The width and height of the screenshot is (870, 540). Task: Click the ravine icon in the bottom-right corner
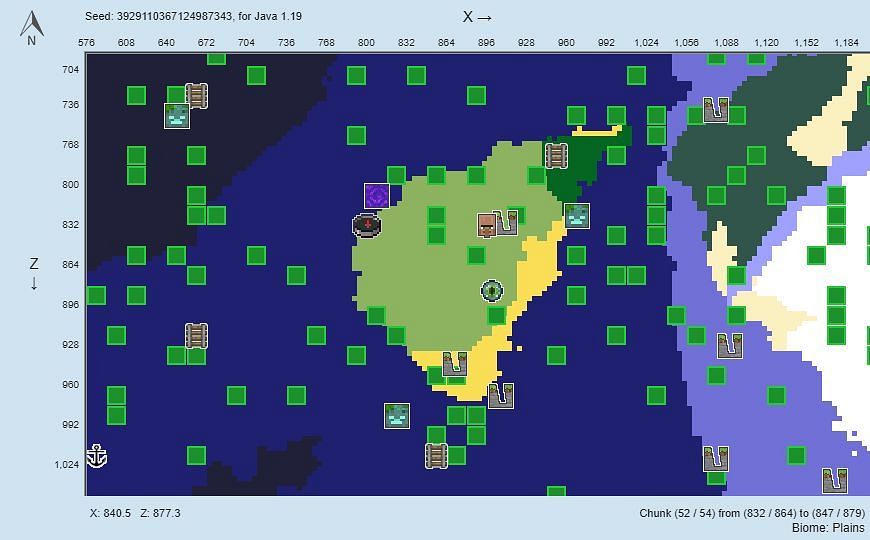tap(835, 481)
